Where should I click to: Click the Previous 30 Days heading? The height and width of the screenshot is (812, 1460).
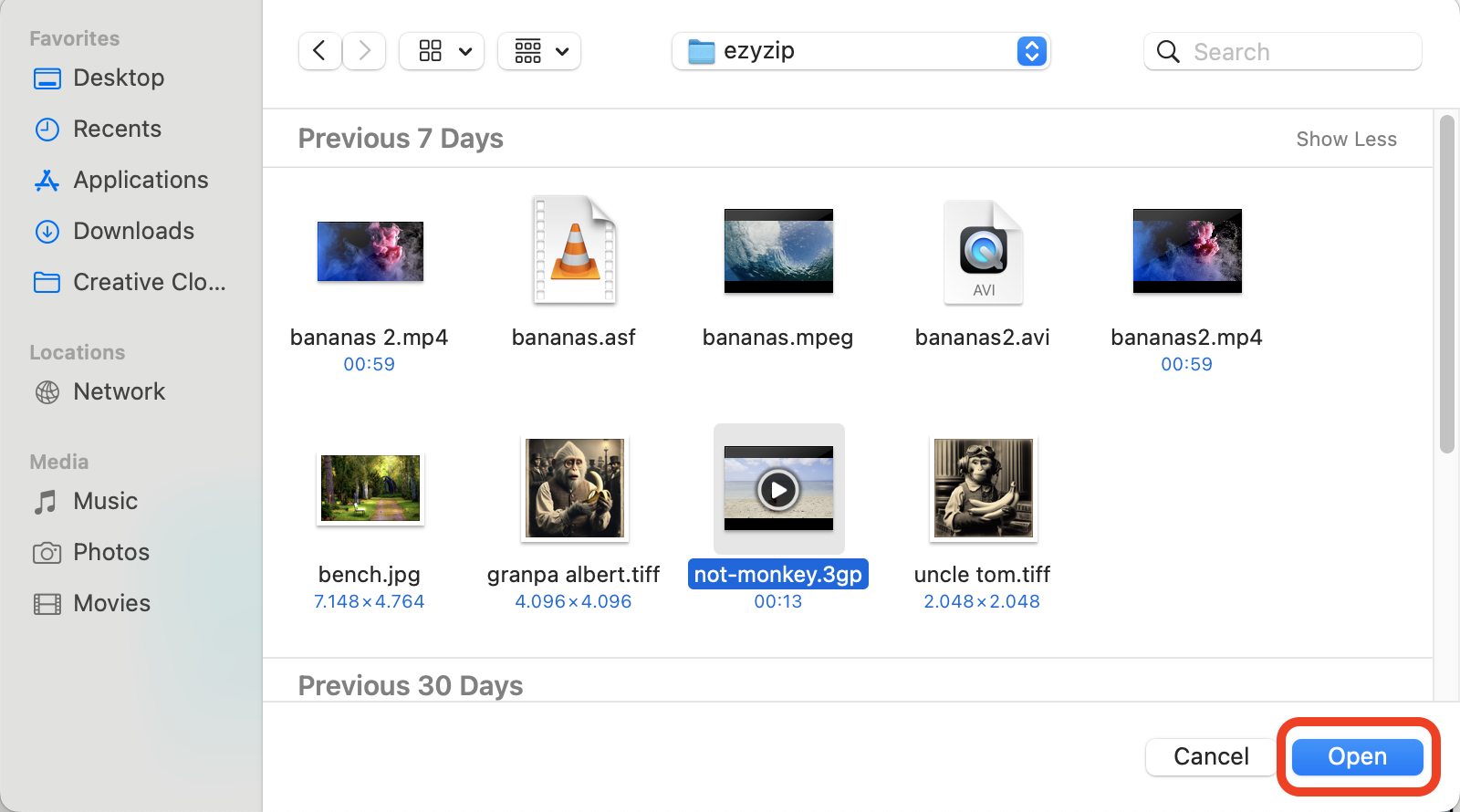(x=411, y=686)
